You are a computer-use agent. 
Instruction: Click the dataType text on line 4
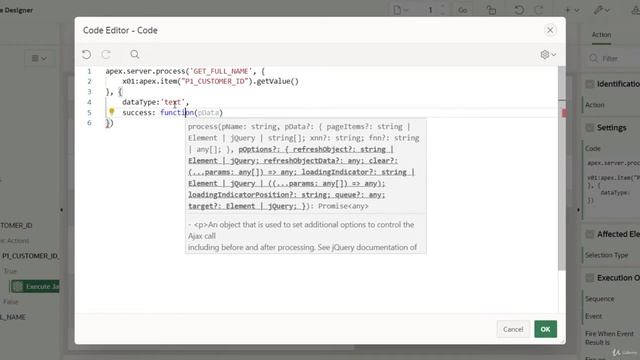pos(139,102)
